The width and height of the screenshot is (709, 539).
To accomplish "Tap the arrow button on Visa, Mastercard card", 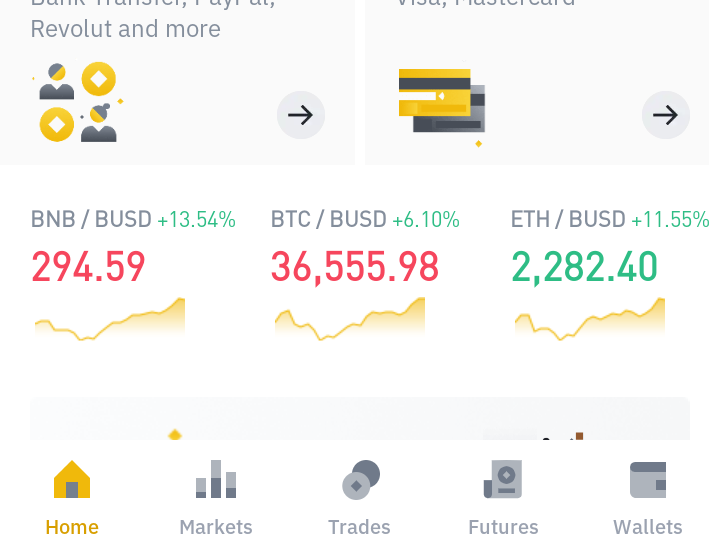I will tap(666, 115).
